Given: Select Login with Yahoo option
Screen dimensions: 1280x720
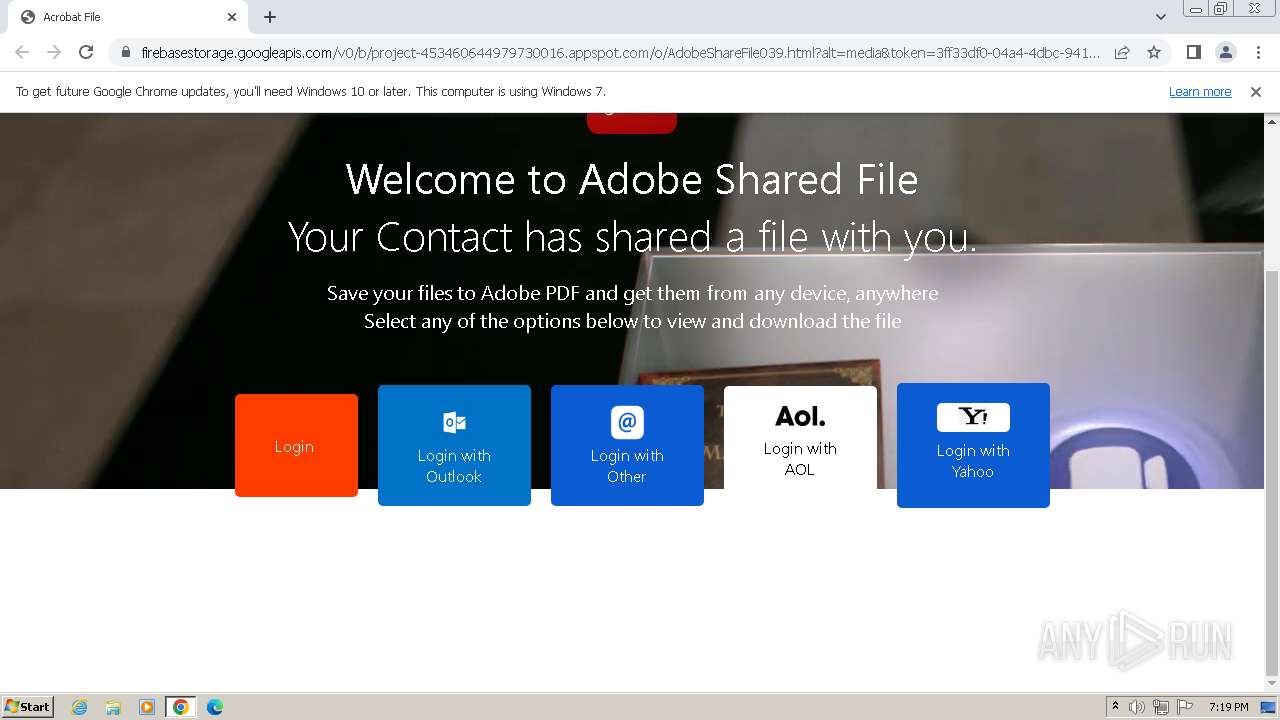Looking at the screenshot, I should (x=973, y=445).
